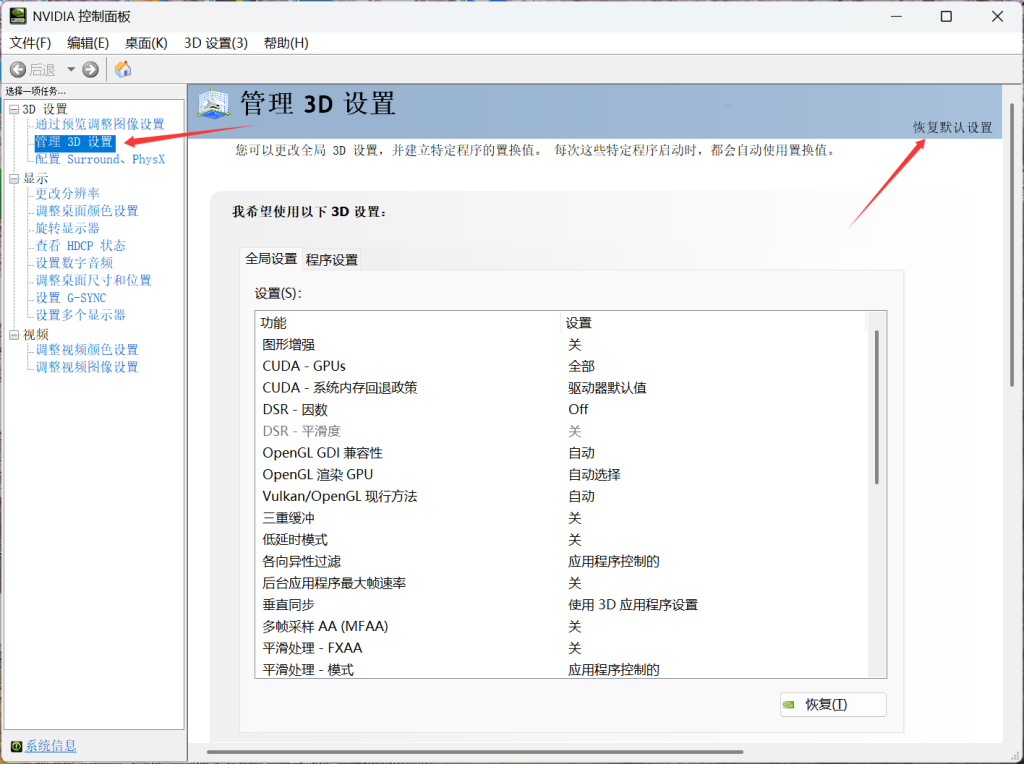Select 配置 Surround、PhysX in tree

pos(100,159)
